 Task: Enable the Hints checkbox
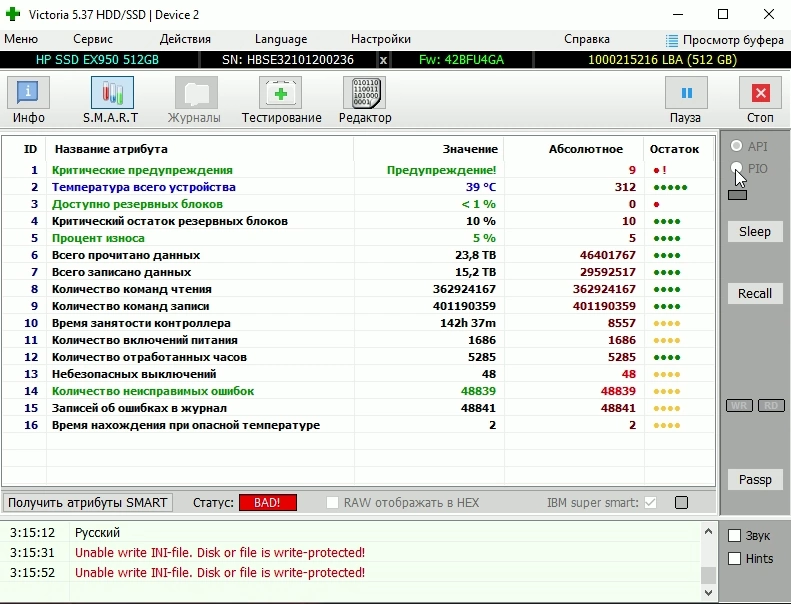pyautogui.click(x=735, y=558)
